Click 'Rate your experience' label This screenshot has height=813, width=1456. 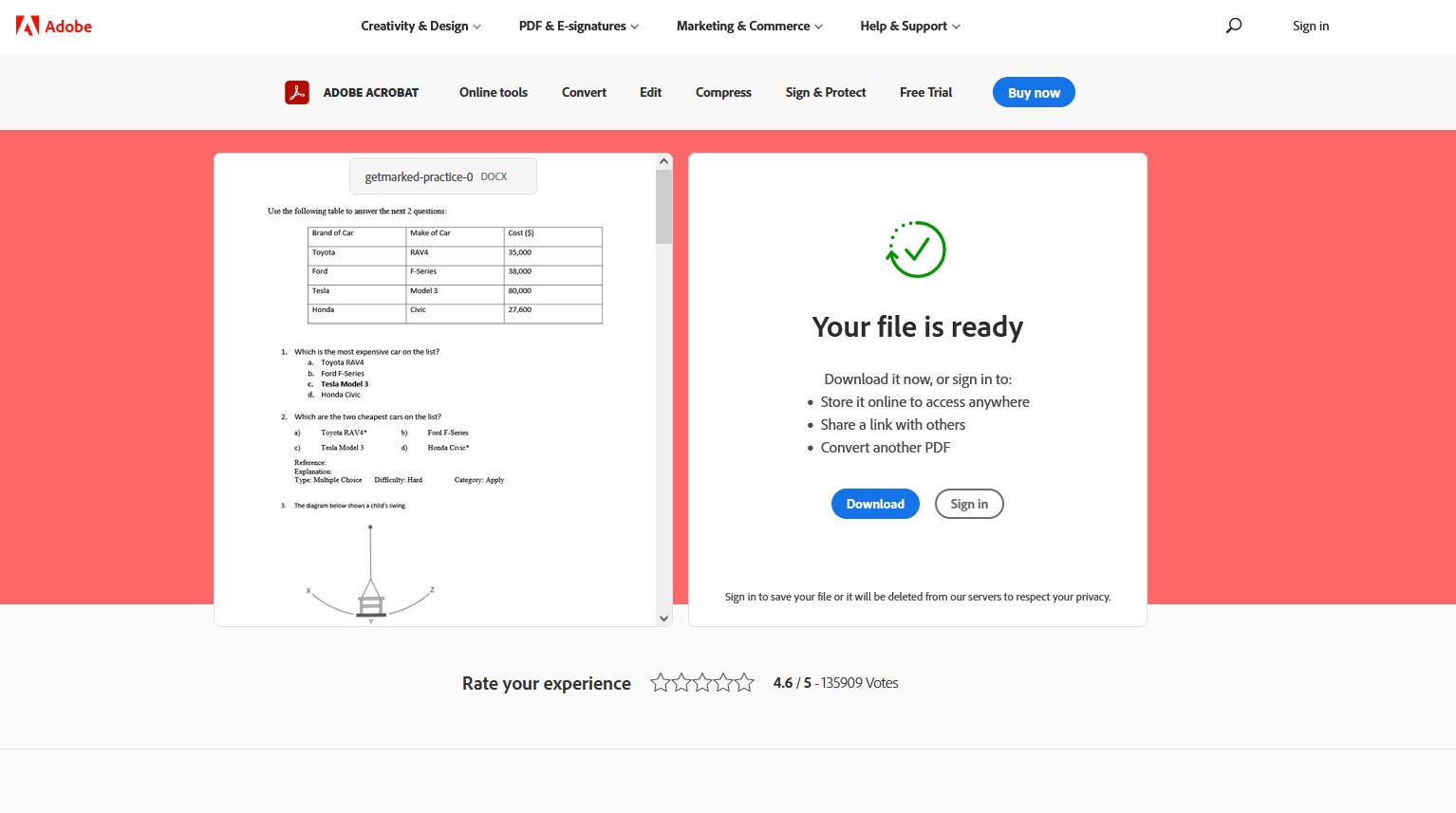click(x=547, y=683)
